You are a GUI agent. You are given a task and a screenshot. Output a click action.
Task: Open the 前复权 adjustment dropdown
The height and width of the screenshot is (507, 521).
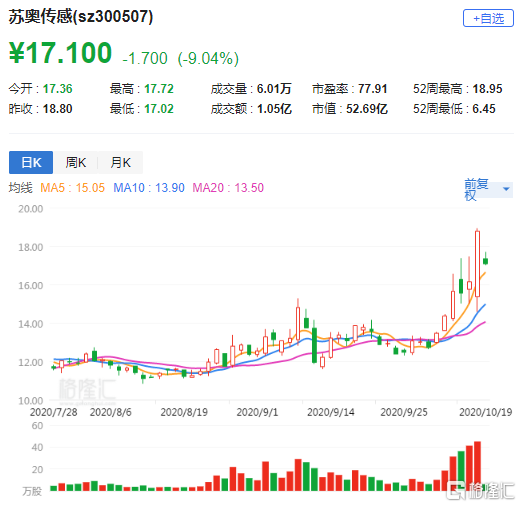coord(488,189)
